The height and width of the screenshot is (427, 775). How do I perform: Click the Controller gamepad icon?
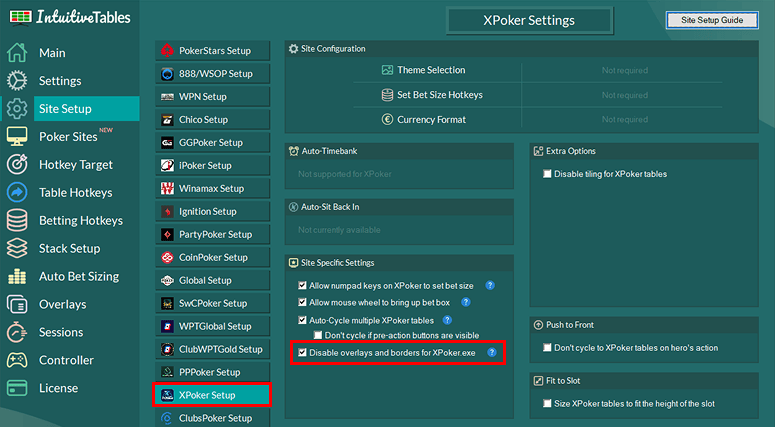coord(17,360)
